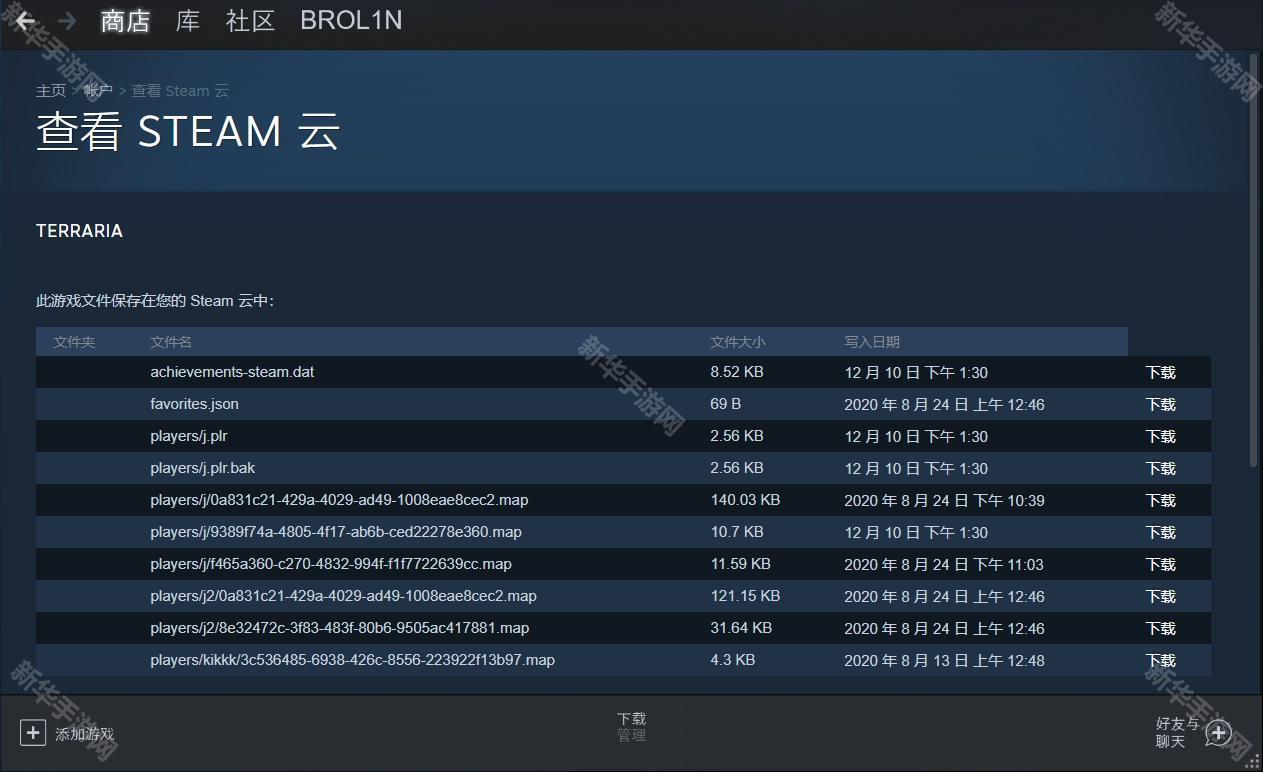Click the plus icon for Add Game
The image size is (1263, 772).
(33, 733)
